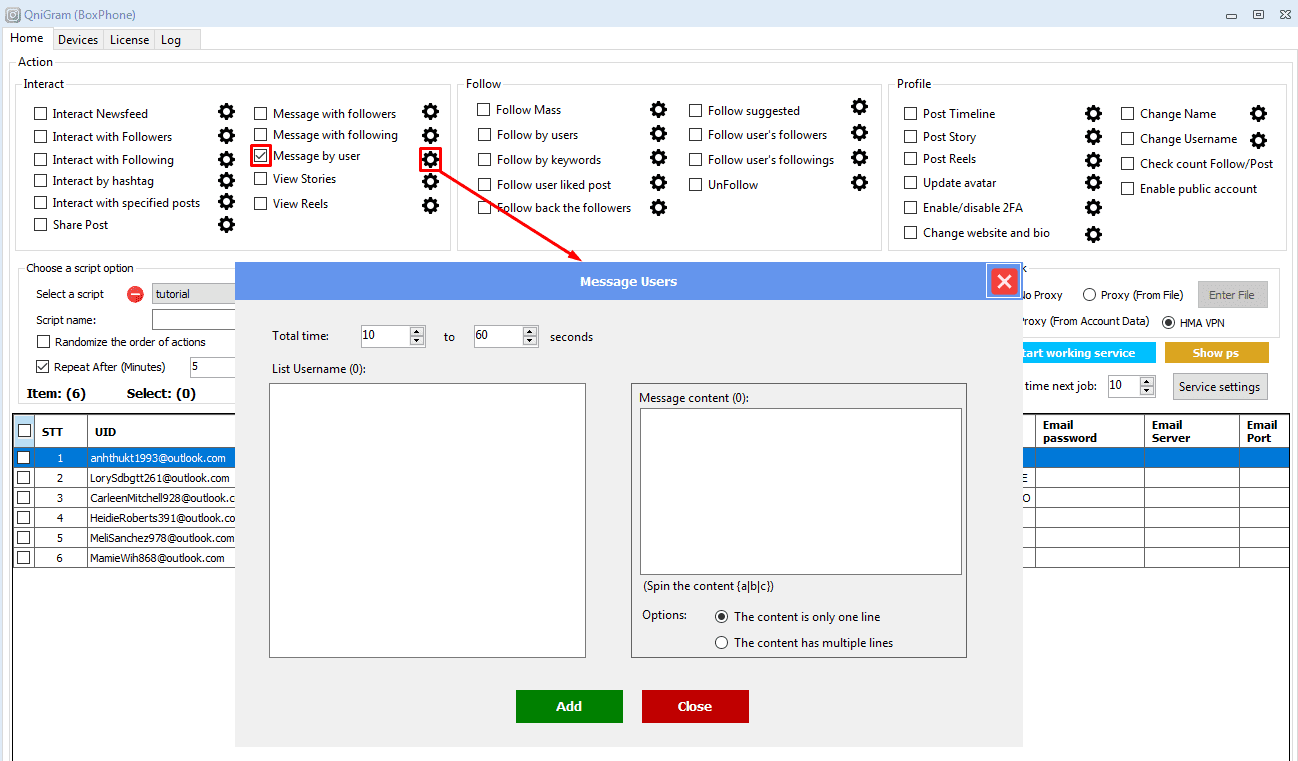Open settings gear for Follow Mass
The image size is (1298, 761).
click(x=658, y=110)
